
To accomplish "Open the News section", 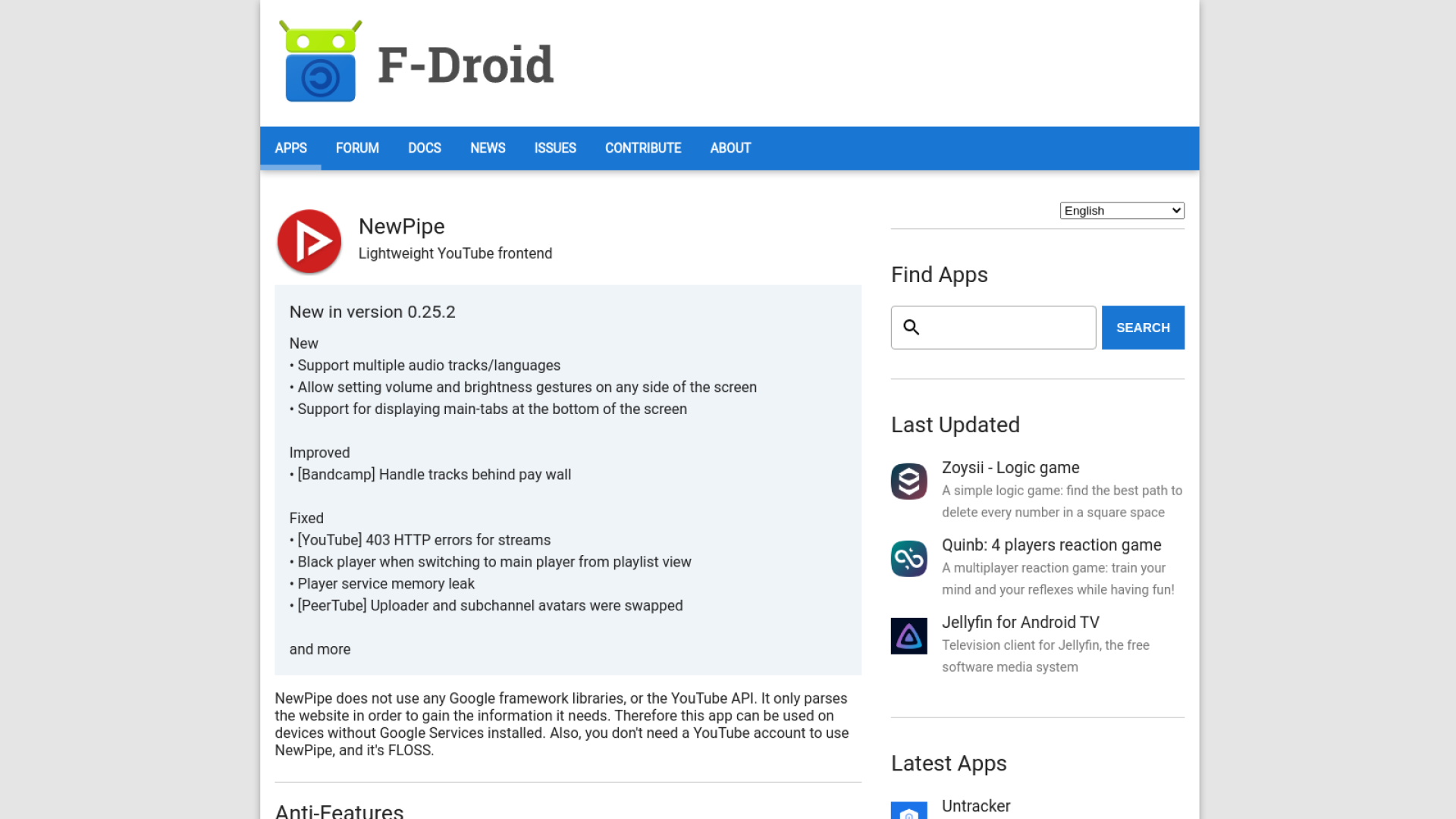I will [488, 148].
